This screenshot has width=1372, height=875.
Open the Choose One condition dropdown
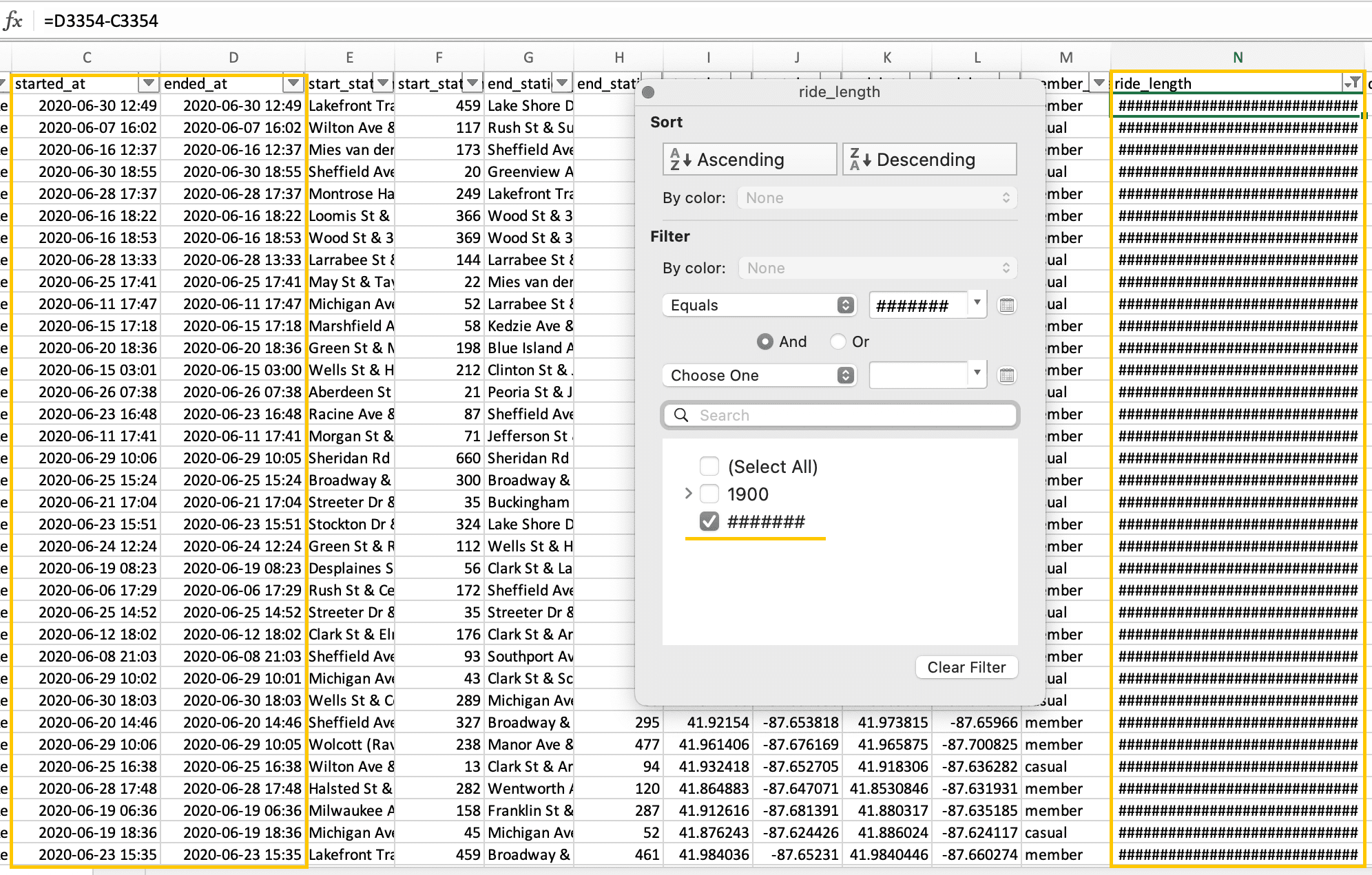(760, 375)
